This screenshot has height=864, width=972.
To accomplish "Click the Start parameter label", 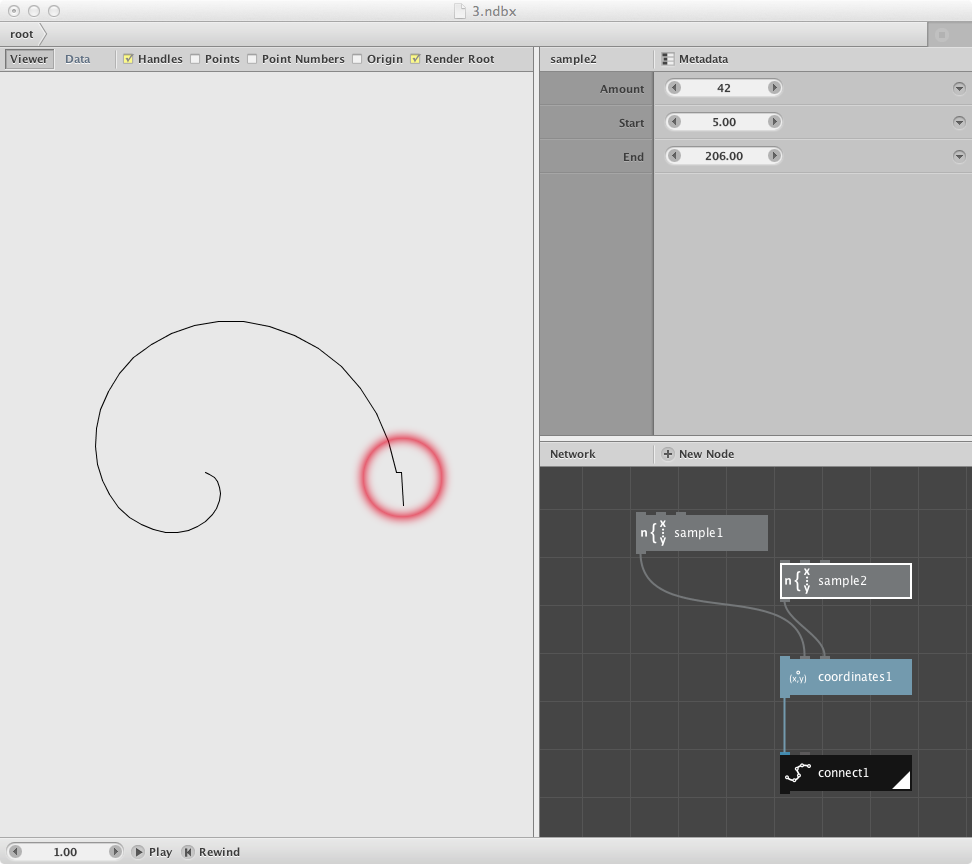I will point(631,123).
